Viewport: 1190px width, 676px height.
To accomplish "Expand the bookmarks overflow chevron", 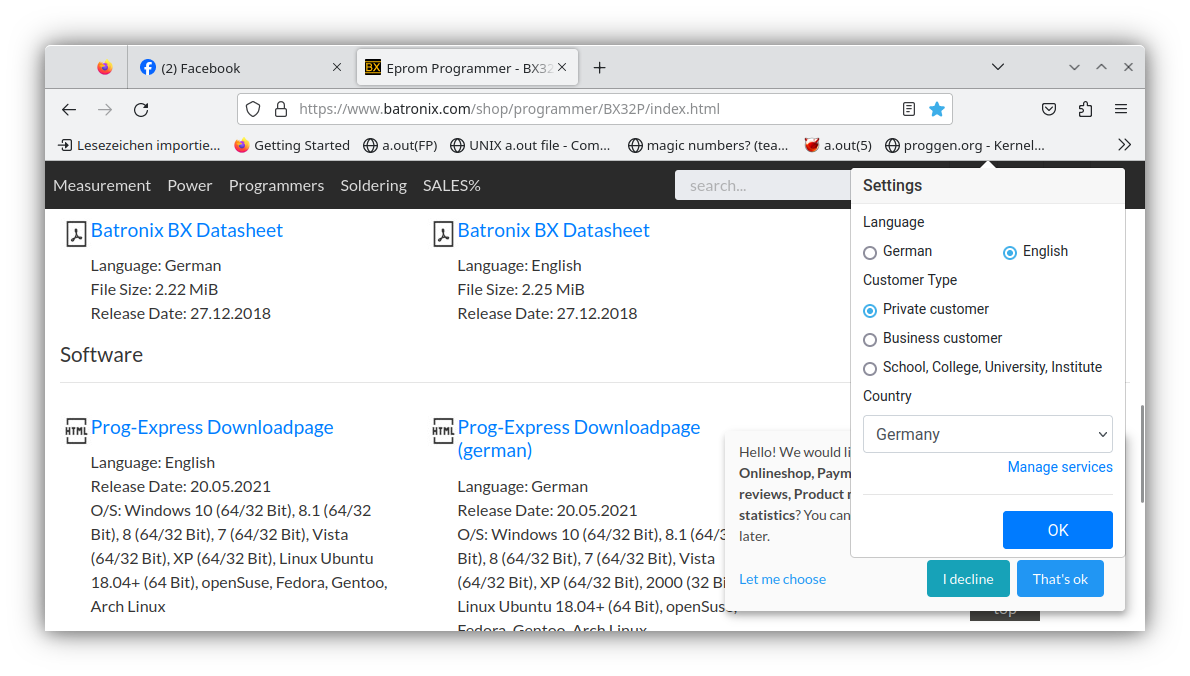I will click(x=1124, y=145).
